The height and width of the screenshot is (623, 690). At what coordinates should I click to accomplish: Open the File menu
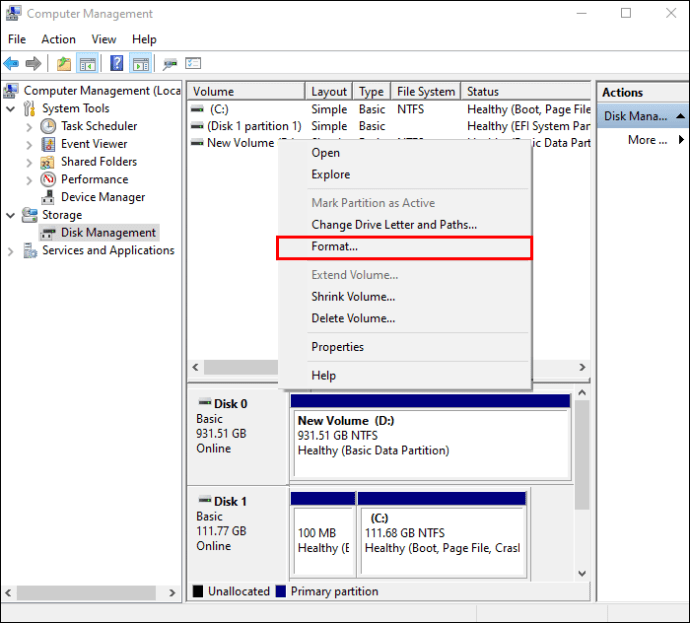[x=17, y=39]
